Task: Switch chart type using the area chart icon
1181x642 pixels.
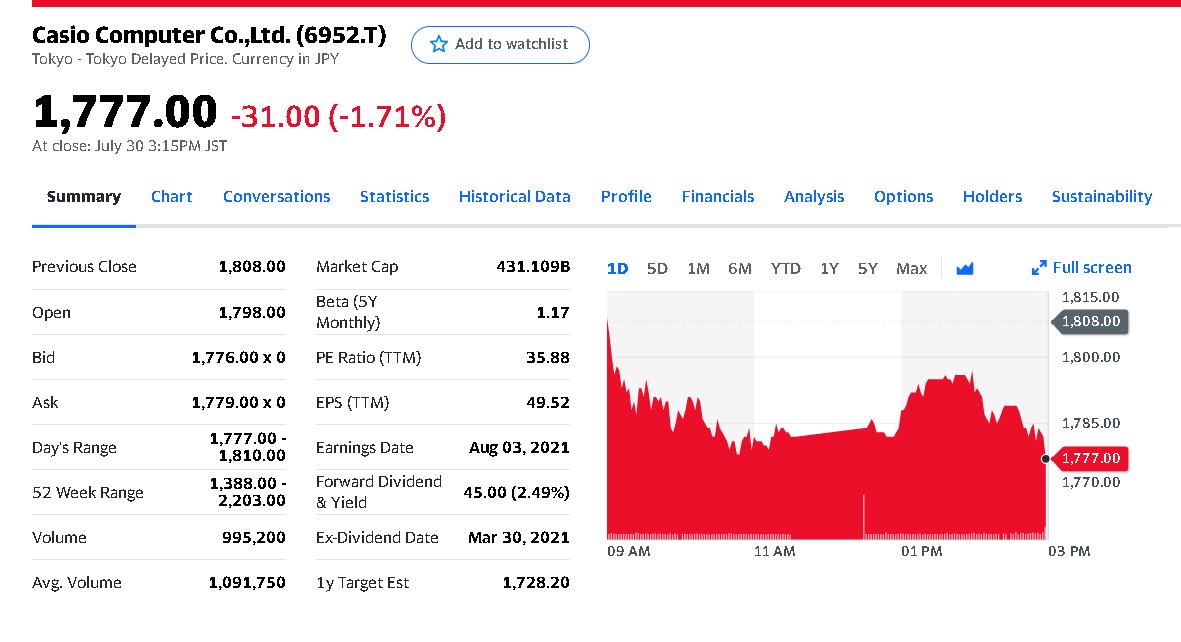Action: point(965,268)
